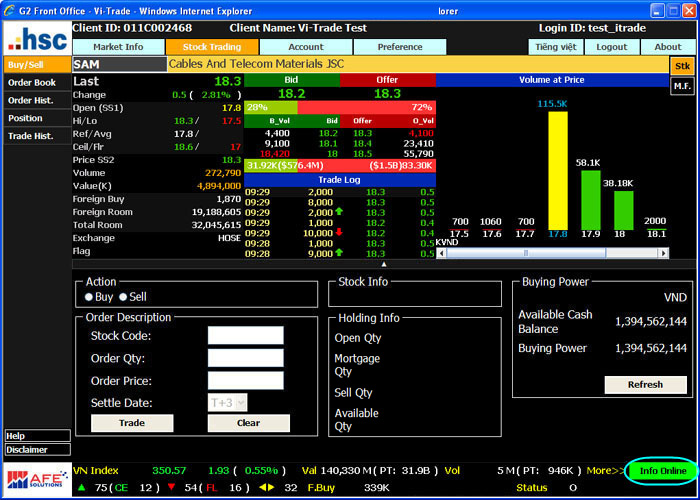Click the AFE Solutions logo
The height and width of the screenshot is (500, 700).
coord(38,480)
